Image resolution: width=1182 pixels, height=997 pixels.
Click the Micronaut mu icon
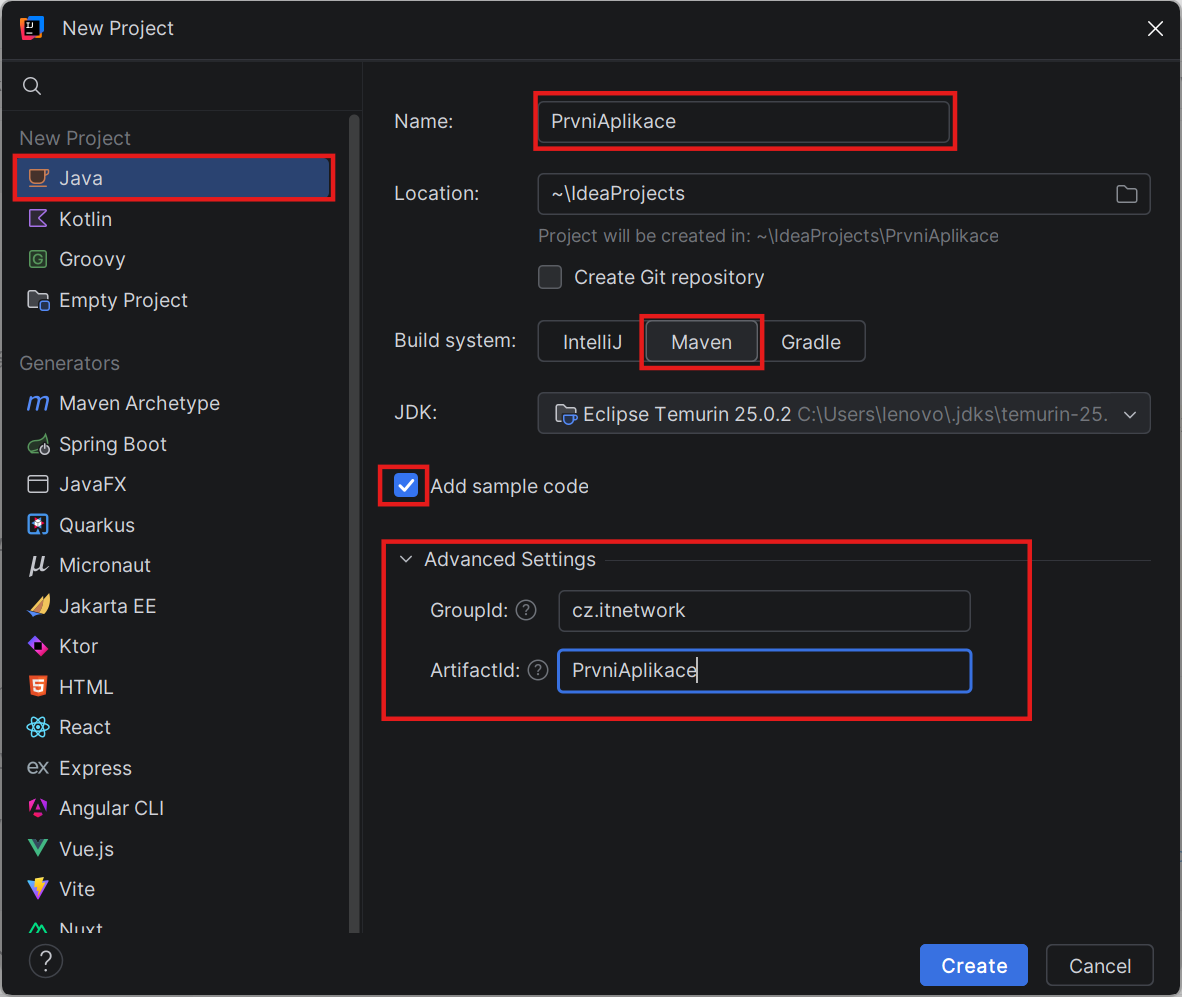tap(38, 565)
